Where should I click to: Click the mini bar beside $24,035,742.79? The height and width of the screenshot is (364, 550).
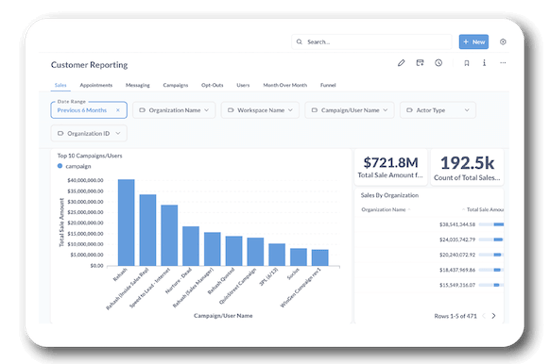click(x=491, y=240)
